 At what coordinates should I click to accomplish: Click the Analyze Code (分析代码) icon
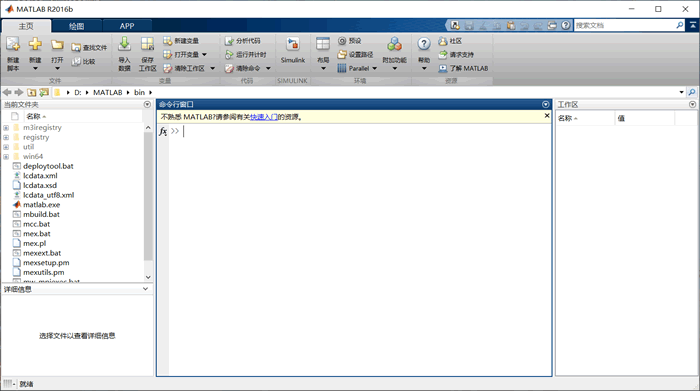pos(229,41)
